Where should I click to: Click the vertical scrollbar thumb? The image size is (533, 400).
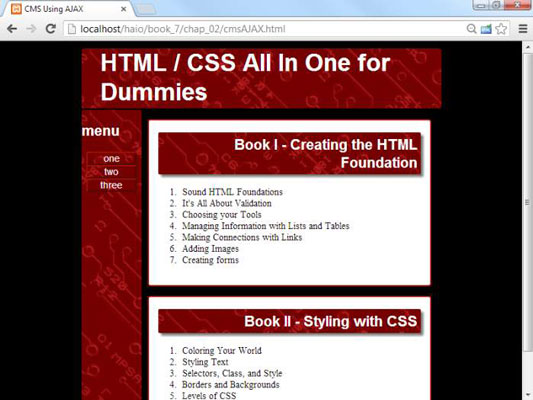click(x=527, y=203)
